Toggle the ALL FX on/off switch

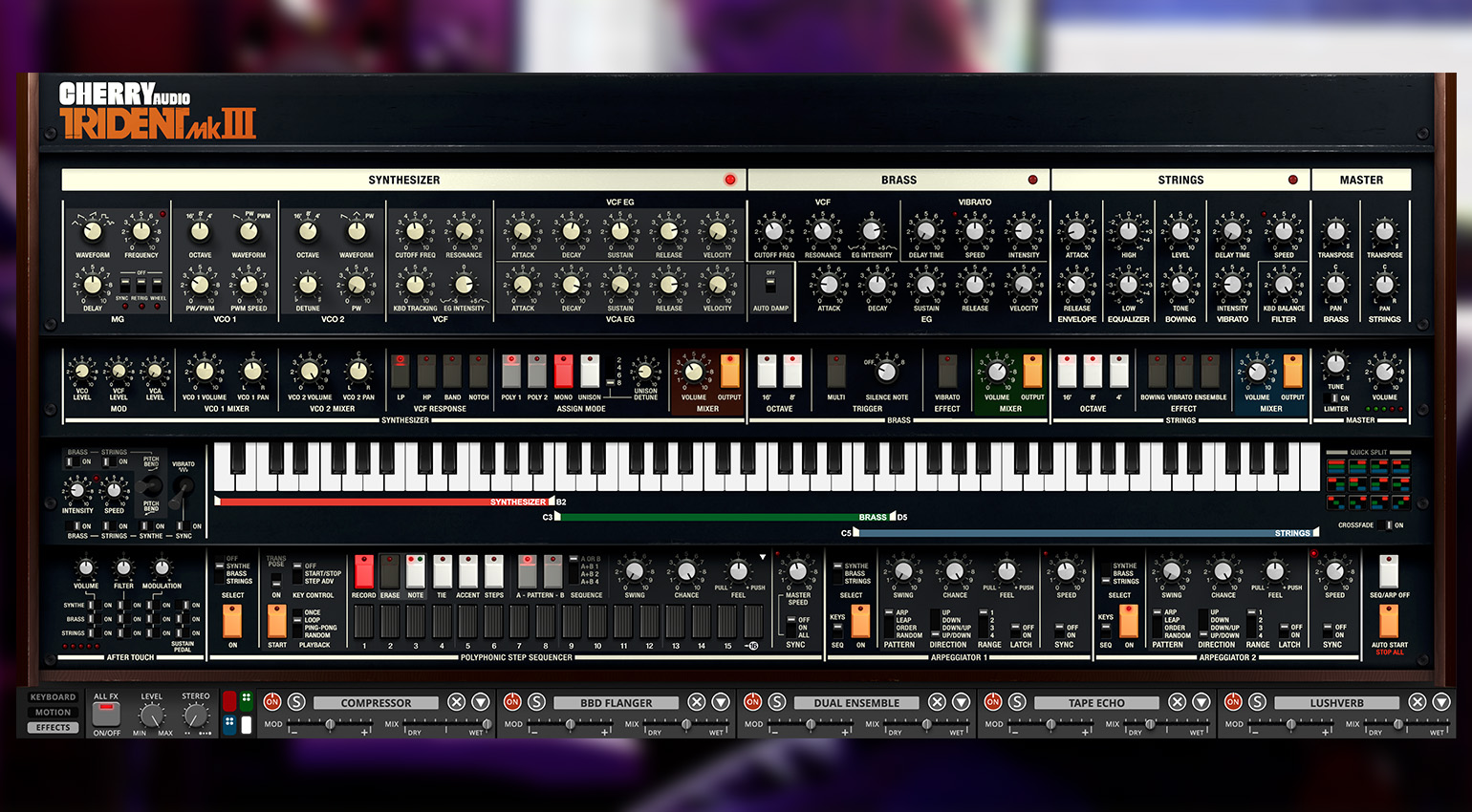[106, 715]
